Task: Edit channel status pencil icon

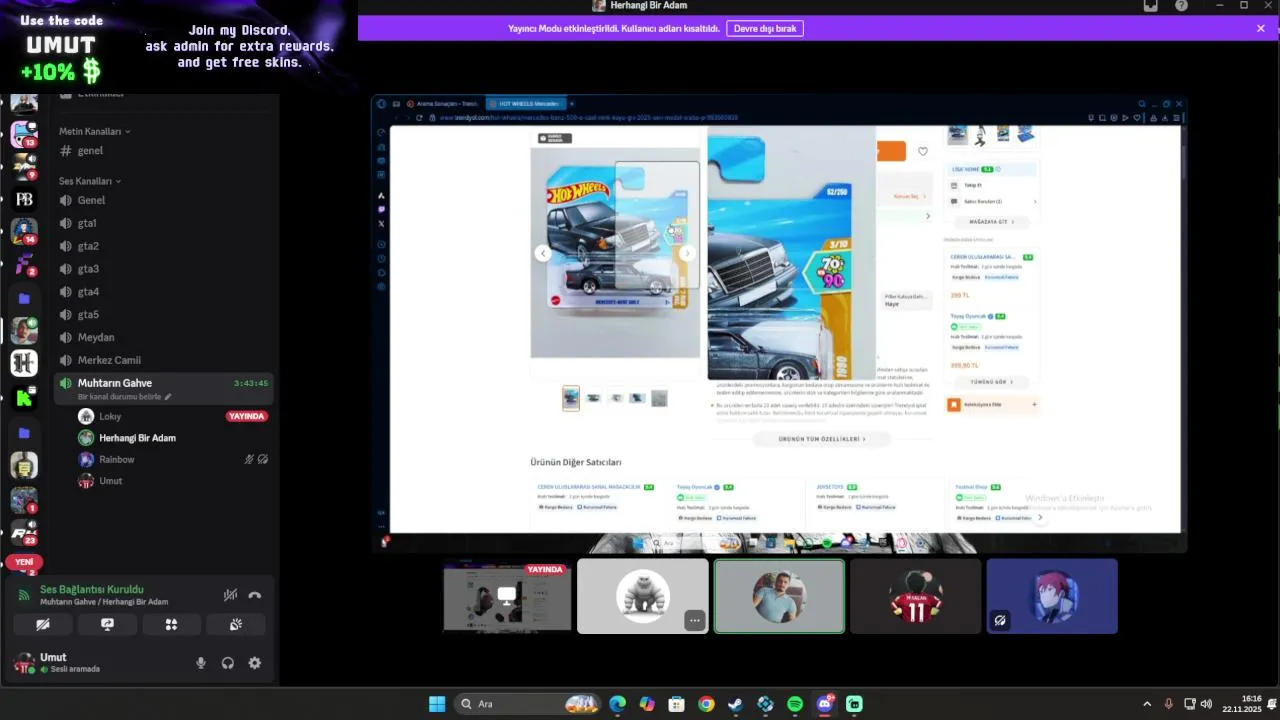Action: coord(168,397)
